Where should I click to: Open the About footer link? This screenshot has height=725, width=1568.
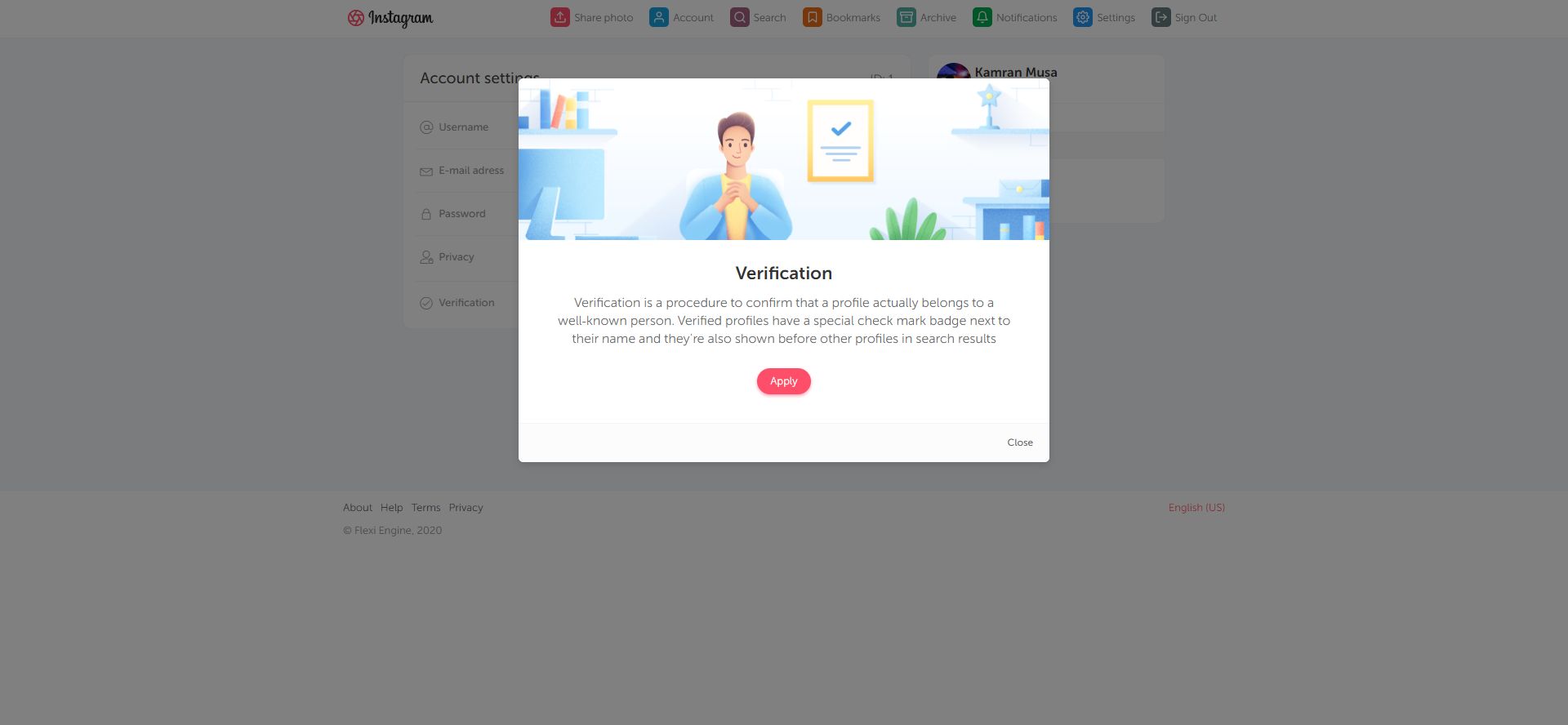(358, 508)
